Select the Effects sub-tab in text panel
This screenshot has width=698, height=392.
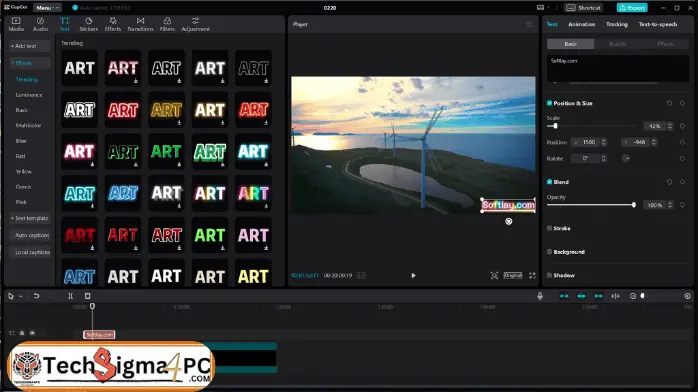pyautogui.click(x=665, y=44)
